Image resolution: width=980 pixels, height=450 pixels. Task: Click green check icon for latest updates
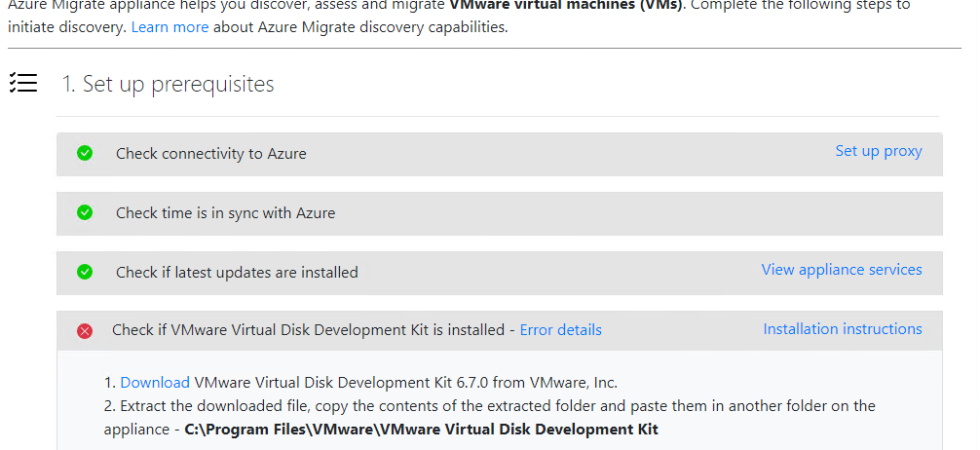[x=84, y=272]
